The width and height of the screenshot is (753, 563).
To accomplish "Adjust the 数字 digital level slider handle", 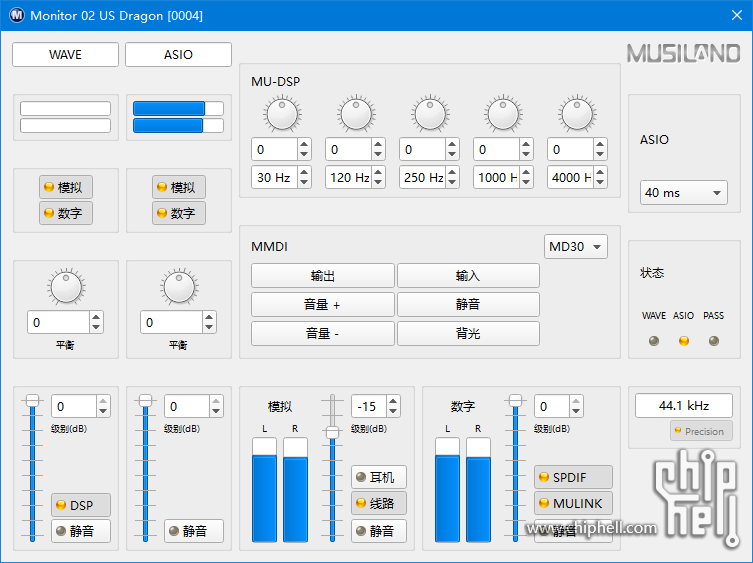I will tap(515, 400).
